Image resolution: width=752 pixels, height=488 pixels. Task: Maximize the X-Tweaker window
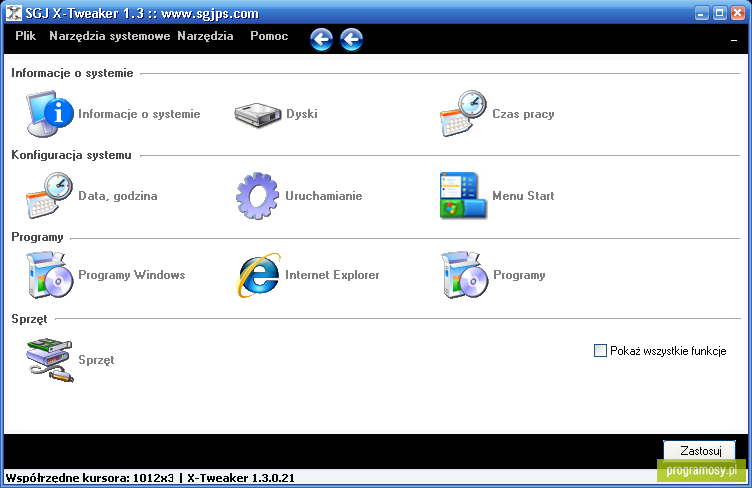(719, 13)
